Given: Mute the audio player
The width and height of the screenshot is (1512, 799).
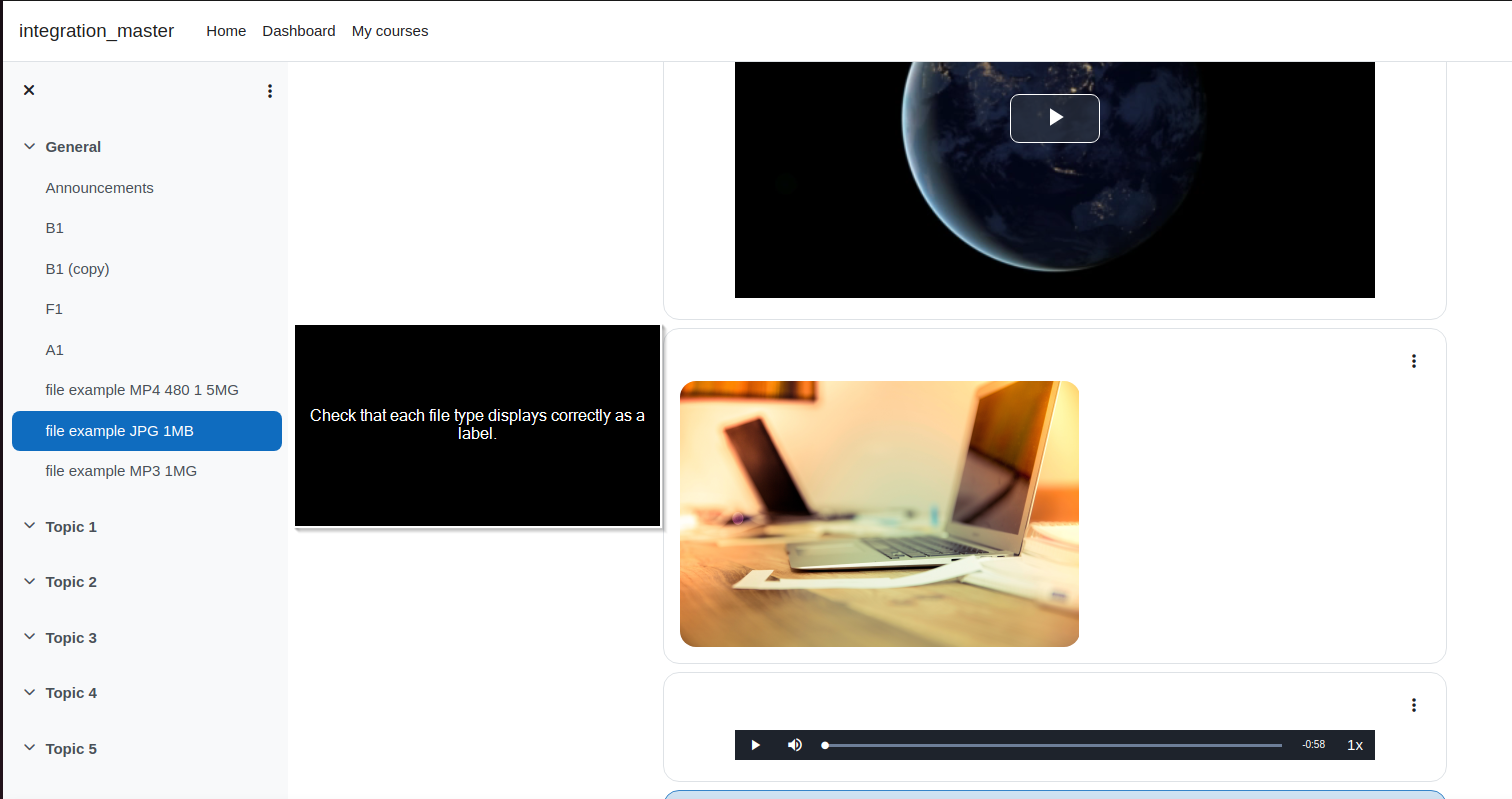Looking at the screenshot, I should [x=795, y=745].
